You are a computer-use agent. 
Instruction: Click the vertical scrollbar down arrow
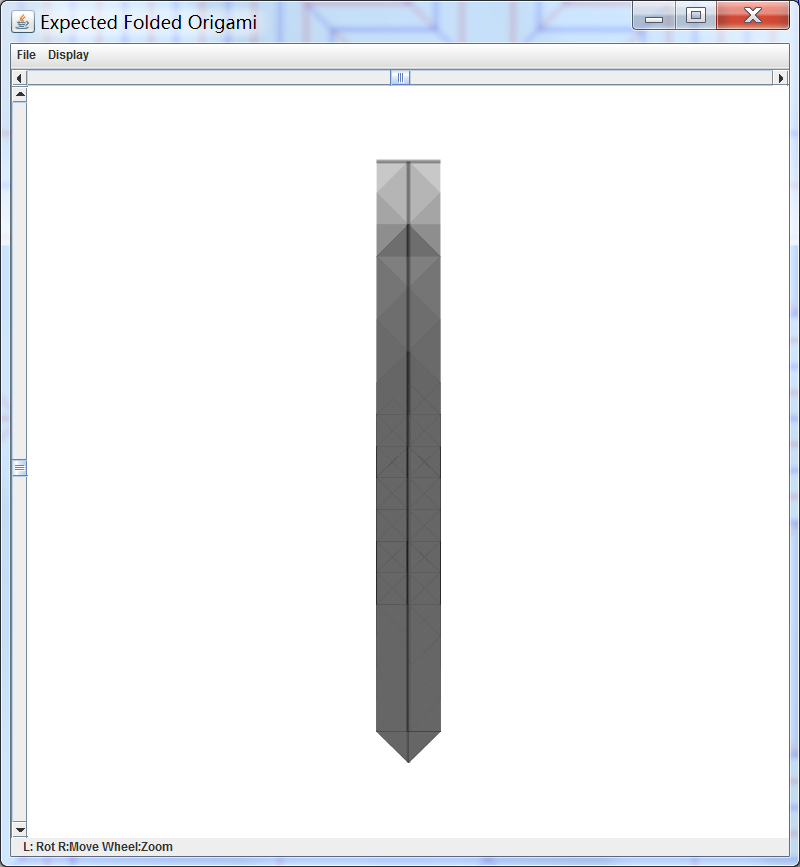[x=20, y=829]
